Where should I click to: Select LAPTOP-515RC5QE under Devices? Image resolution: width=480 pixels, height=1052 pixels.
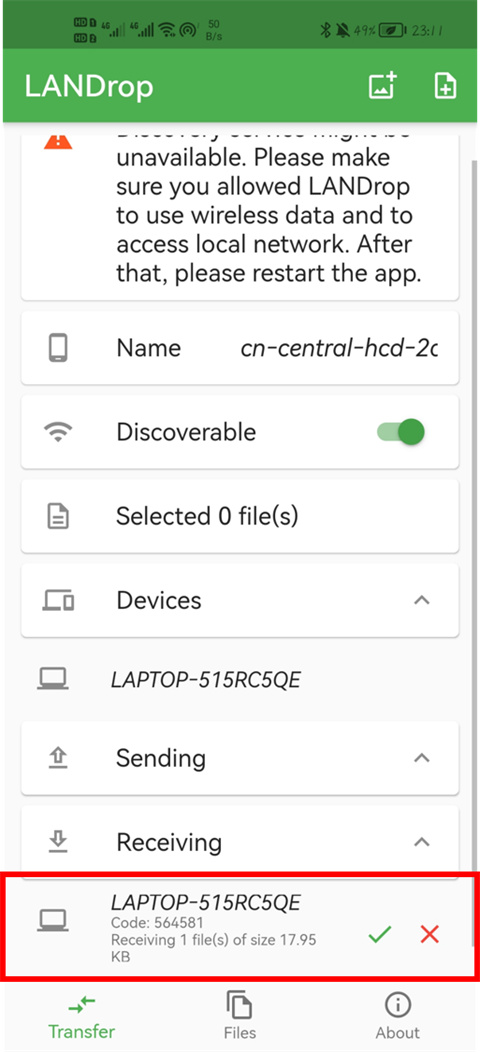(x=240, y=680)
